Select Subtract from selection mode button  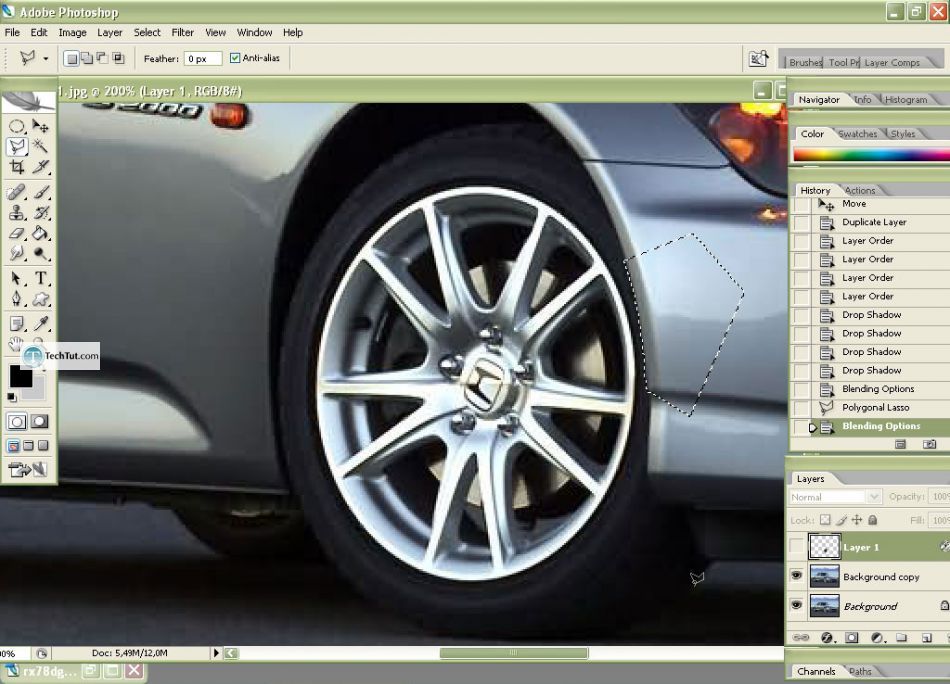pos(102,58)
